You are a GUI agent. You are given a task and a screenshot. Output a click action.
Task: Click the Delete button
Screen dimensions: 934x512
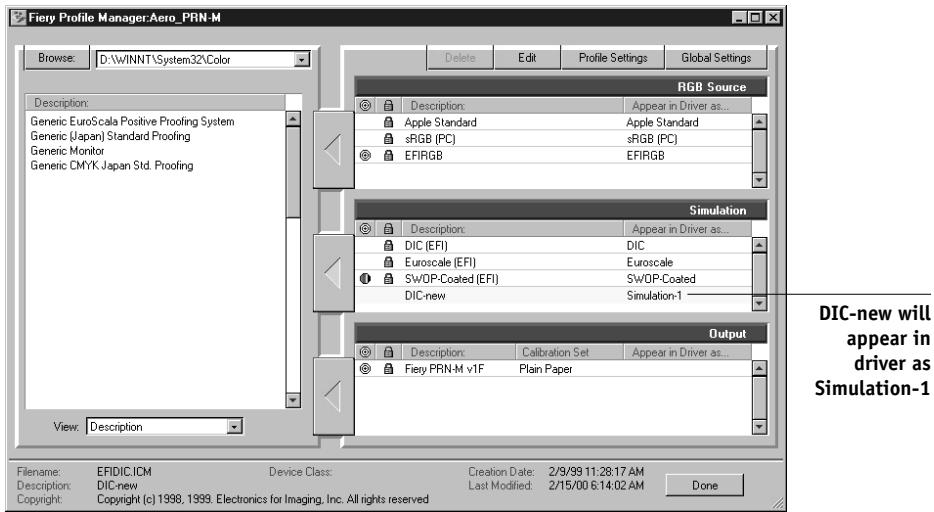click(x=460, y=58)
